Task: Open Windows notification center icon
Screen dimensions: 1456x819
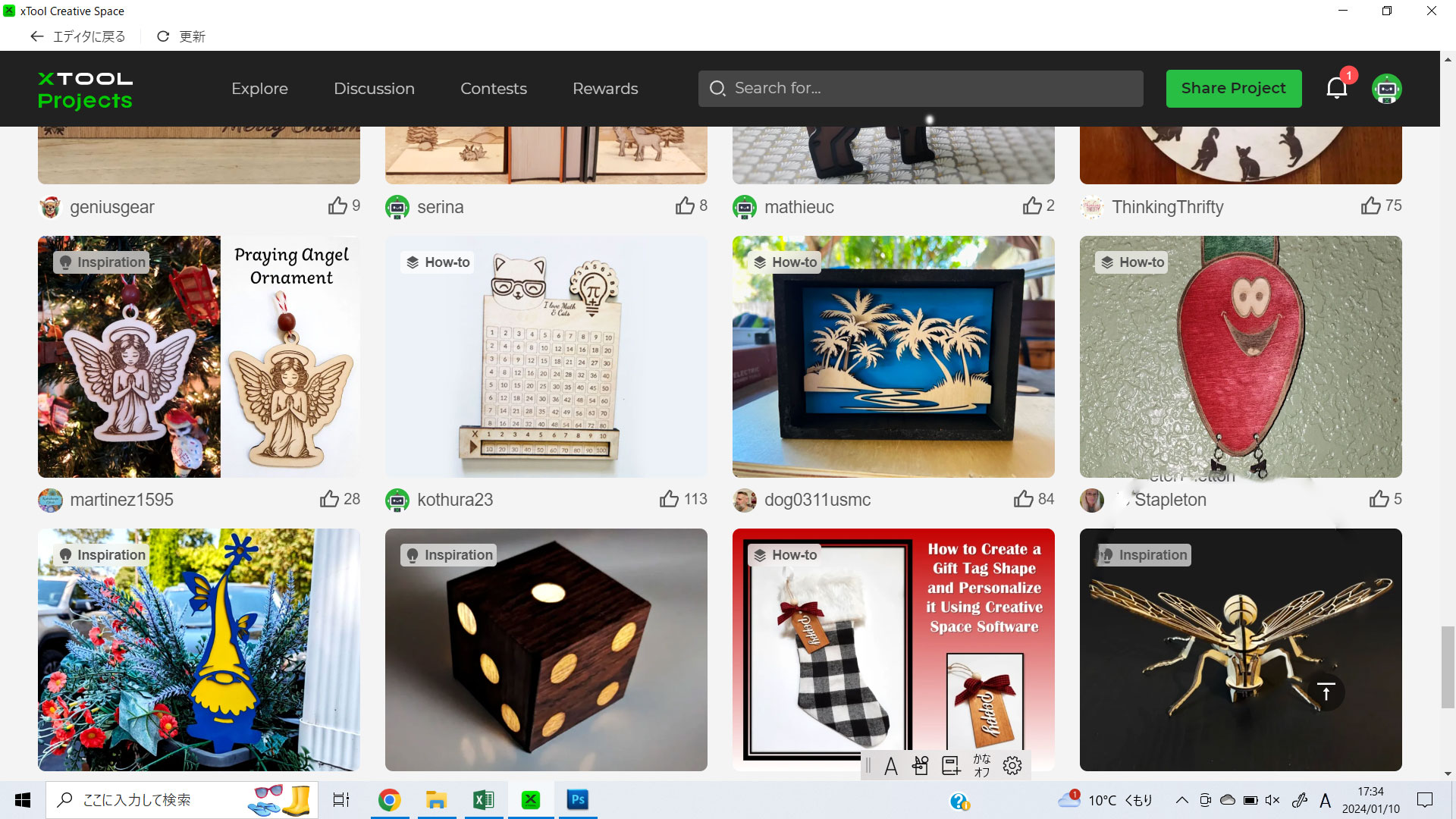Action: pos(1425,800)
